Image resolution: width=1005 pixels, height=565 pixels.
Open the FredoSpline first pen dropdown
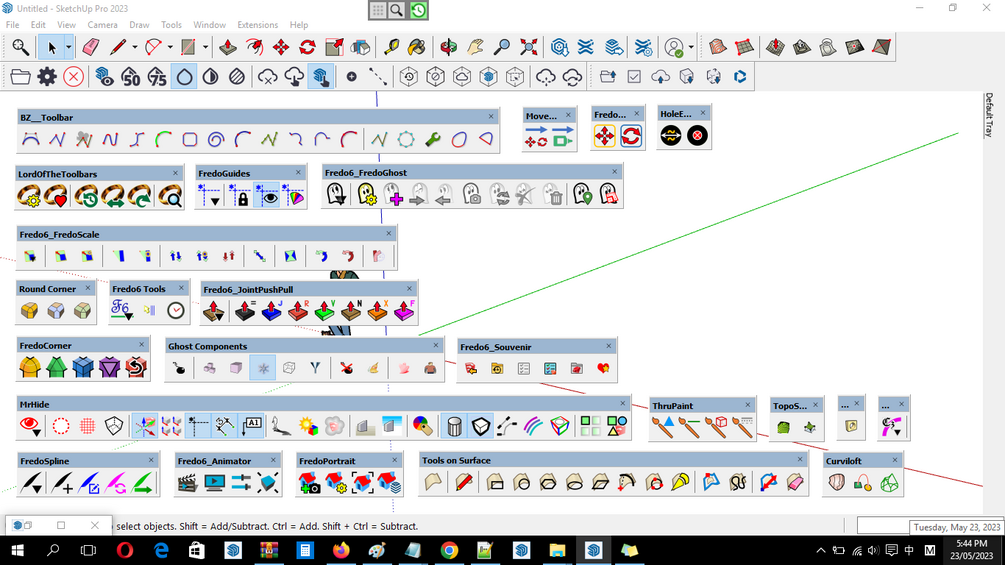click(x=37, y=489)
